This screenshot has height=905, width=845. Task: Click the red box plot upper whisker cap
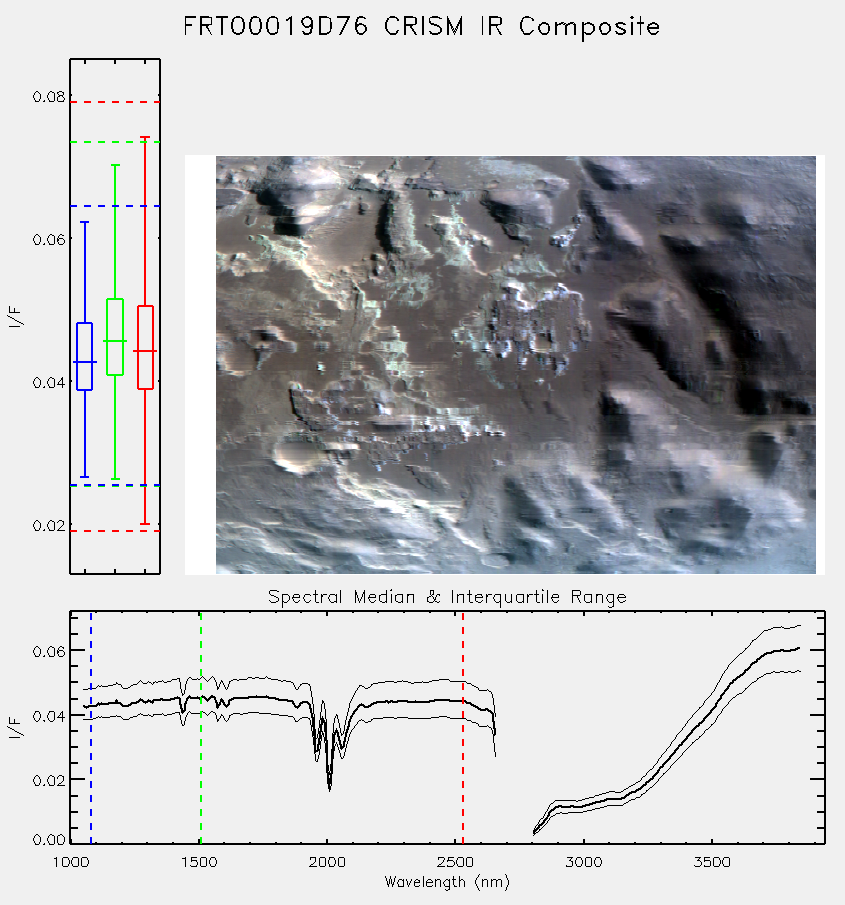[145, 137]
